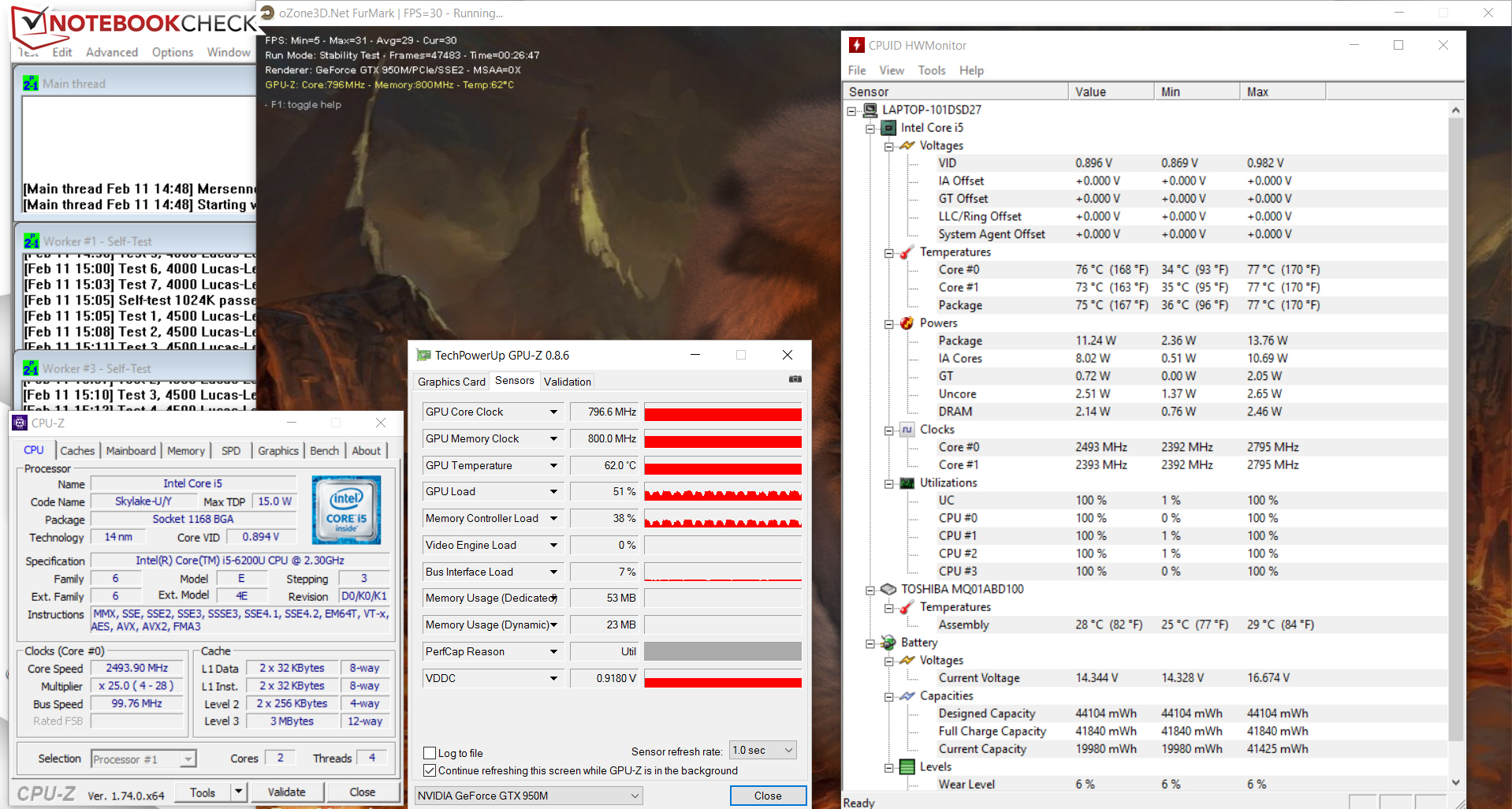This screenshot has height=809, width=1512.
Task: Click the HWMonitor scroll down arrow
Action: click(x=1455, y=782)
